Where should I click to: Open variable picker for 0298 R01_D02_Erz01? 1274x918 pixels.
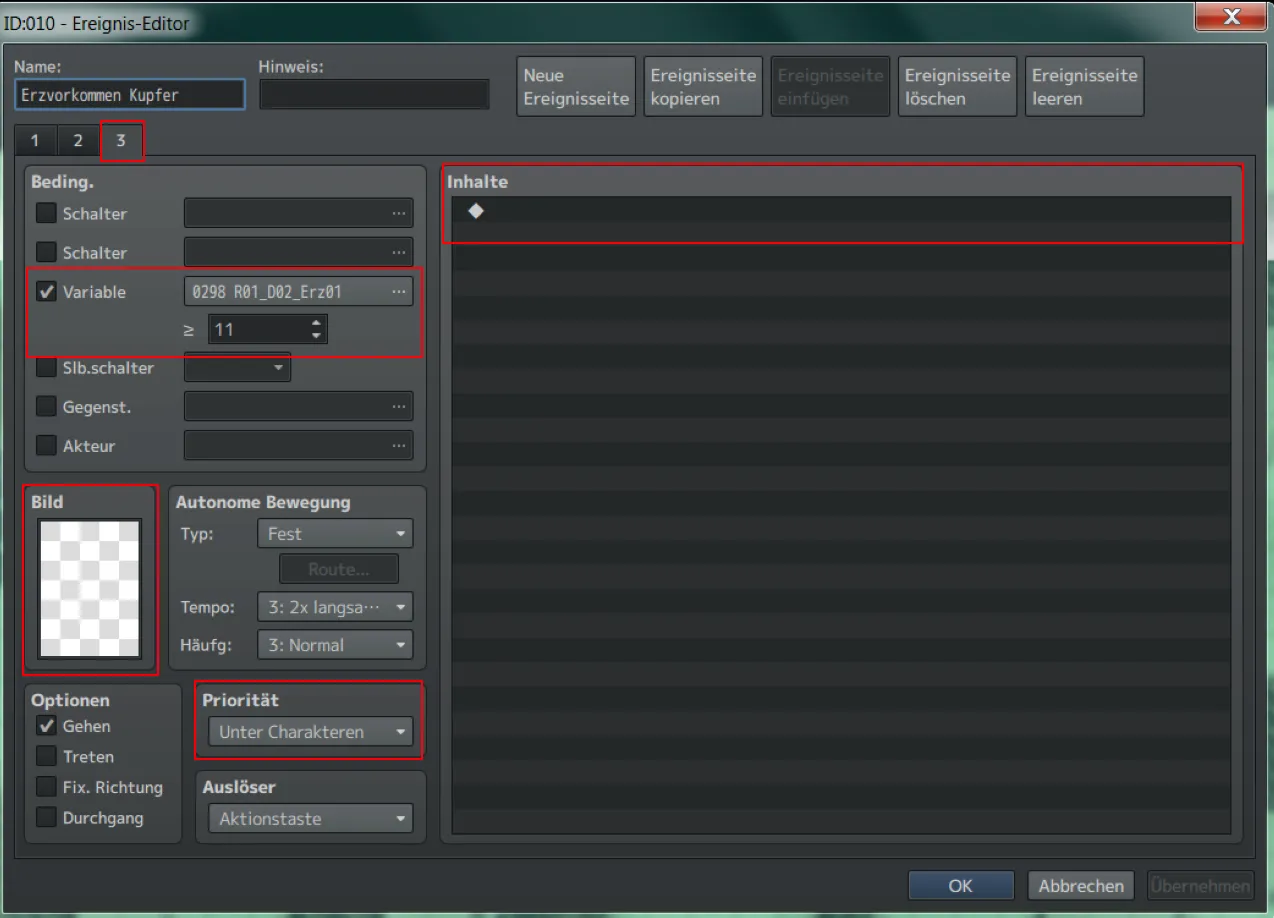tap(399, 292)
